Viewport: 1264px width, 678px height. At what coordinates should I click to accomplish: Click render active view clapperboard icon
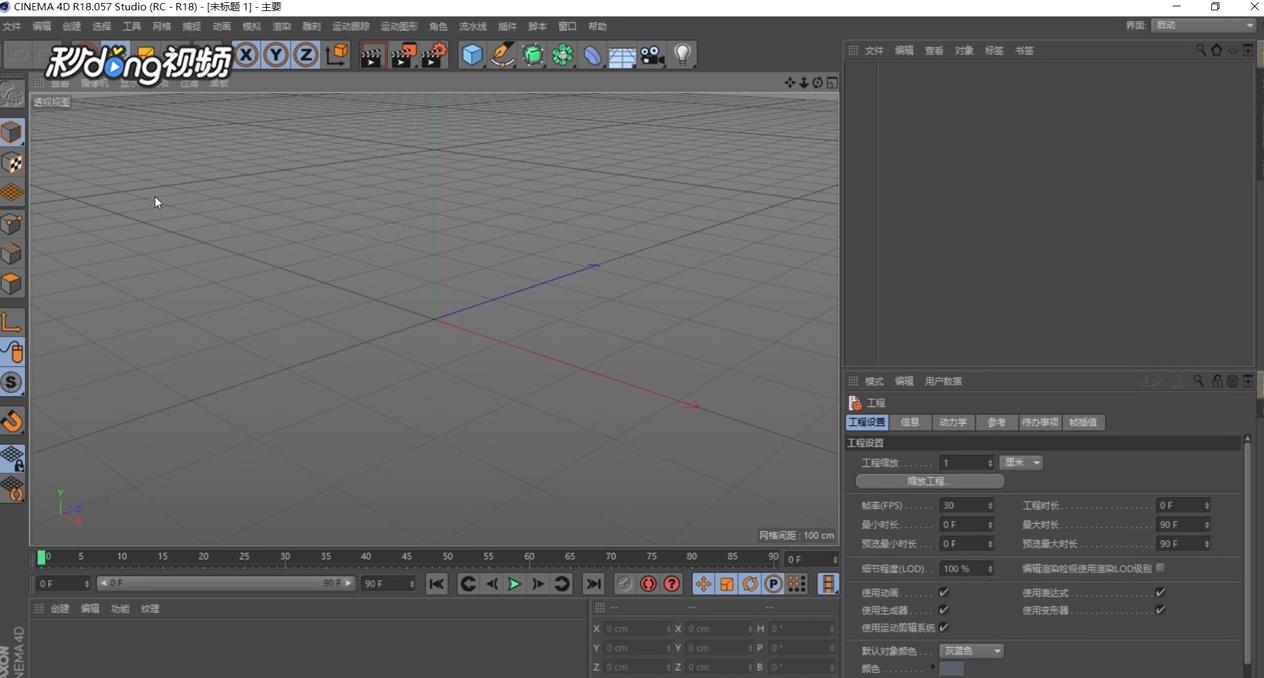[x=371, y=55]
